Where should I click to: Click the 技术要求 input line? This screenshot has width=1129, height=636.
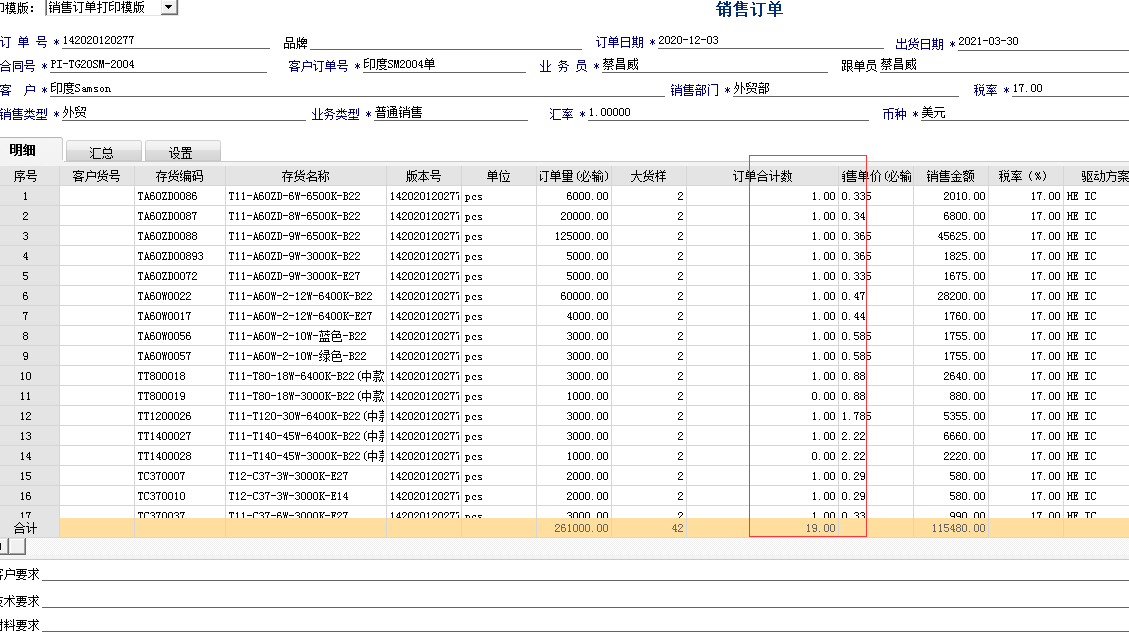point(585,600)
